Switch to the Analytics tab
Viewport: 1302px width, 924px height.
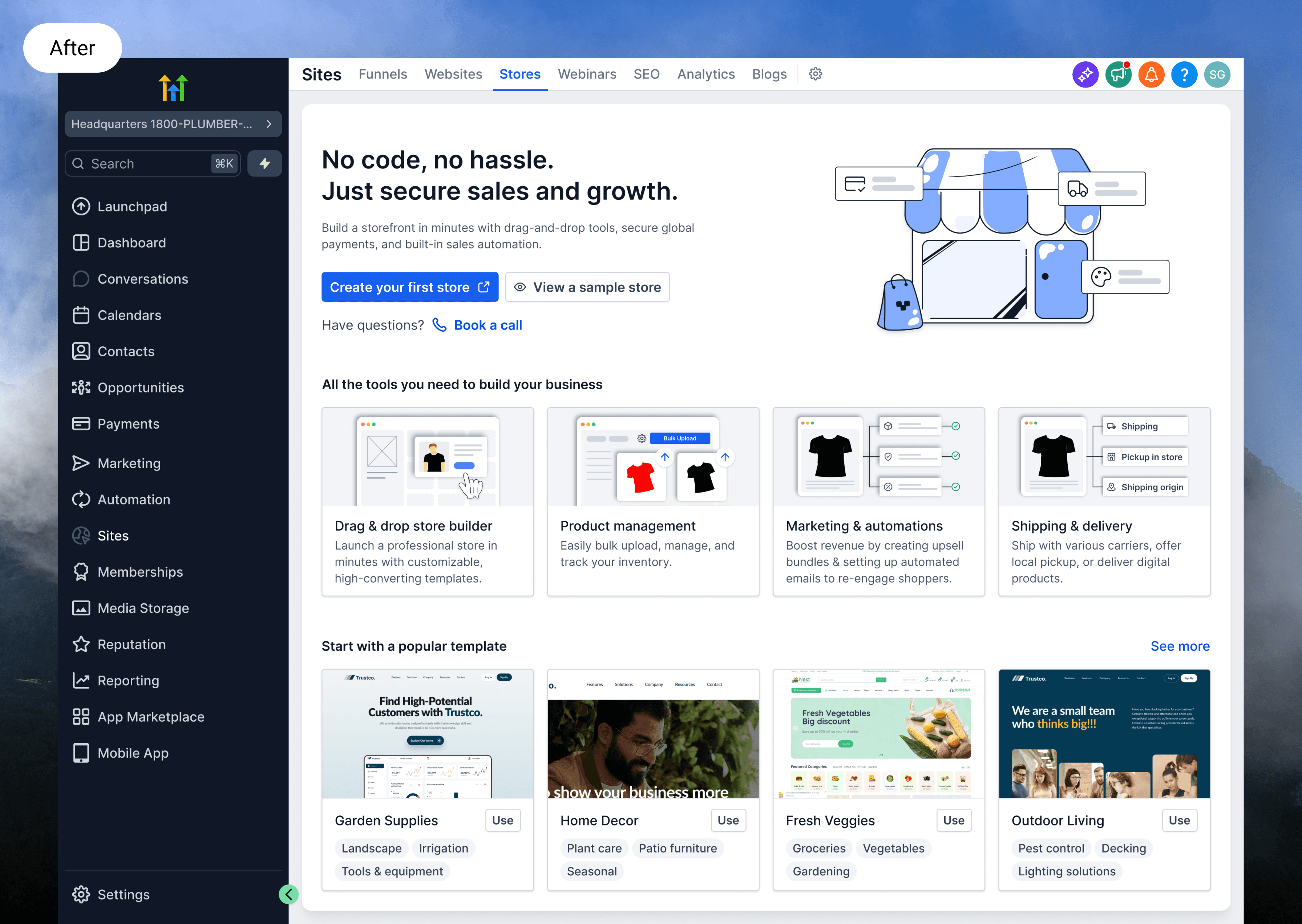click(705, 74)
